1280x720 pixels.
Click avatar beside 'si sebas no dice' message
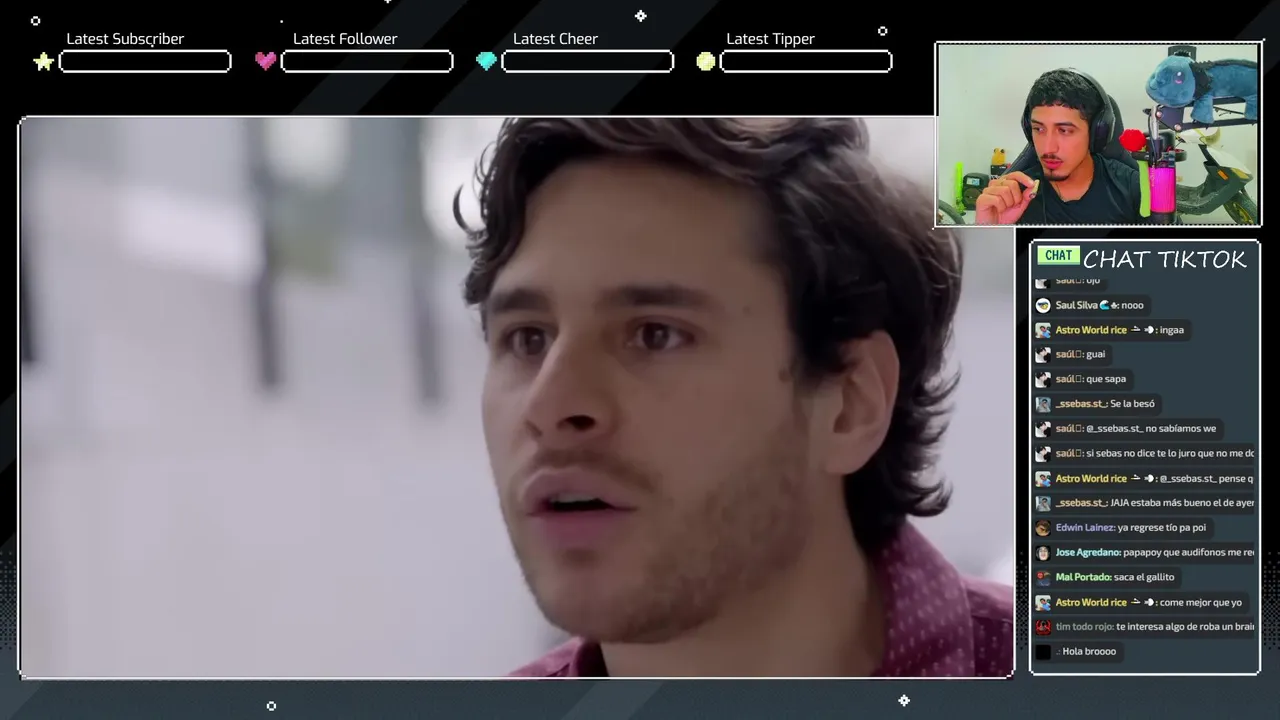pos(1043,453)
